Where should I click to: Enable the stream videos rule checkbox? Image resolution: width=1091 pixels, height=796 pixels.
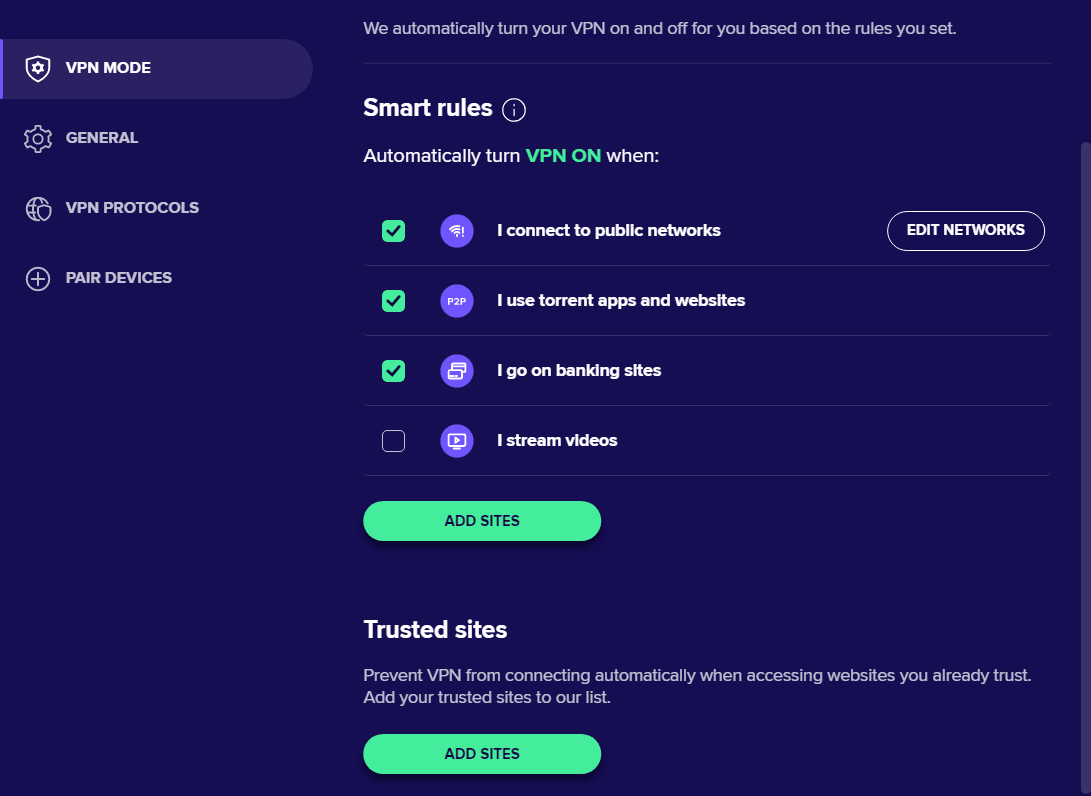393,441
